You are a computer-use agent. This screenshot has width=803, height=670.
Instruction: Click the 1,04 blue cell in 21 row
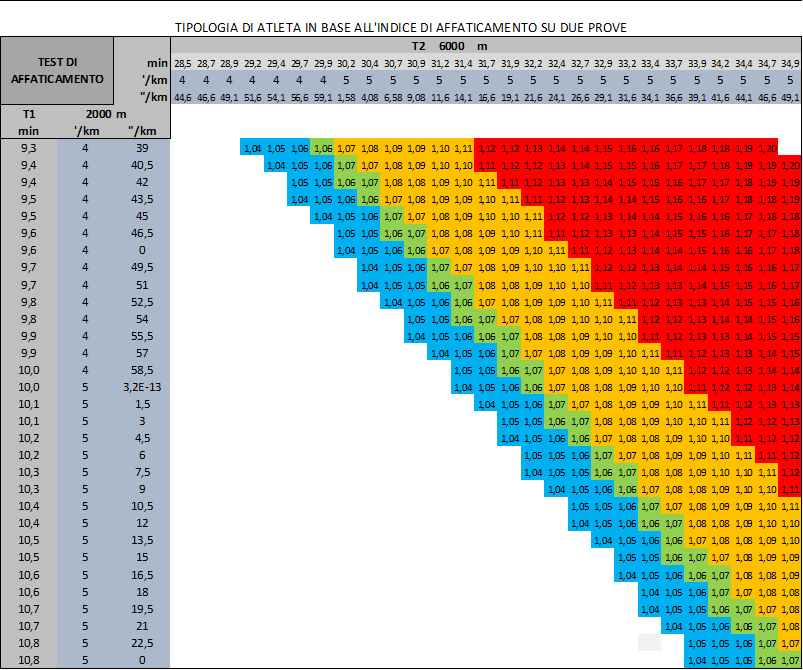673,626
